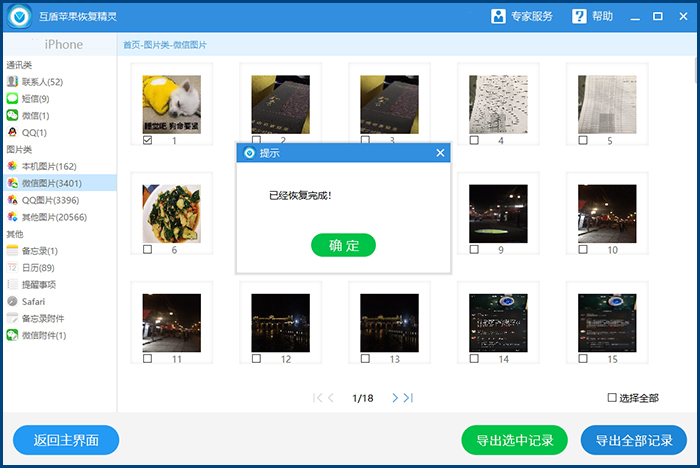This screenshot has width=700, height=468.
Task: Click the 1/18 page indicator
Action: click(362, 398)
